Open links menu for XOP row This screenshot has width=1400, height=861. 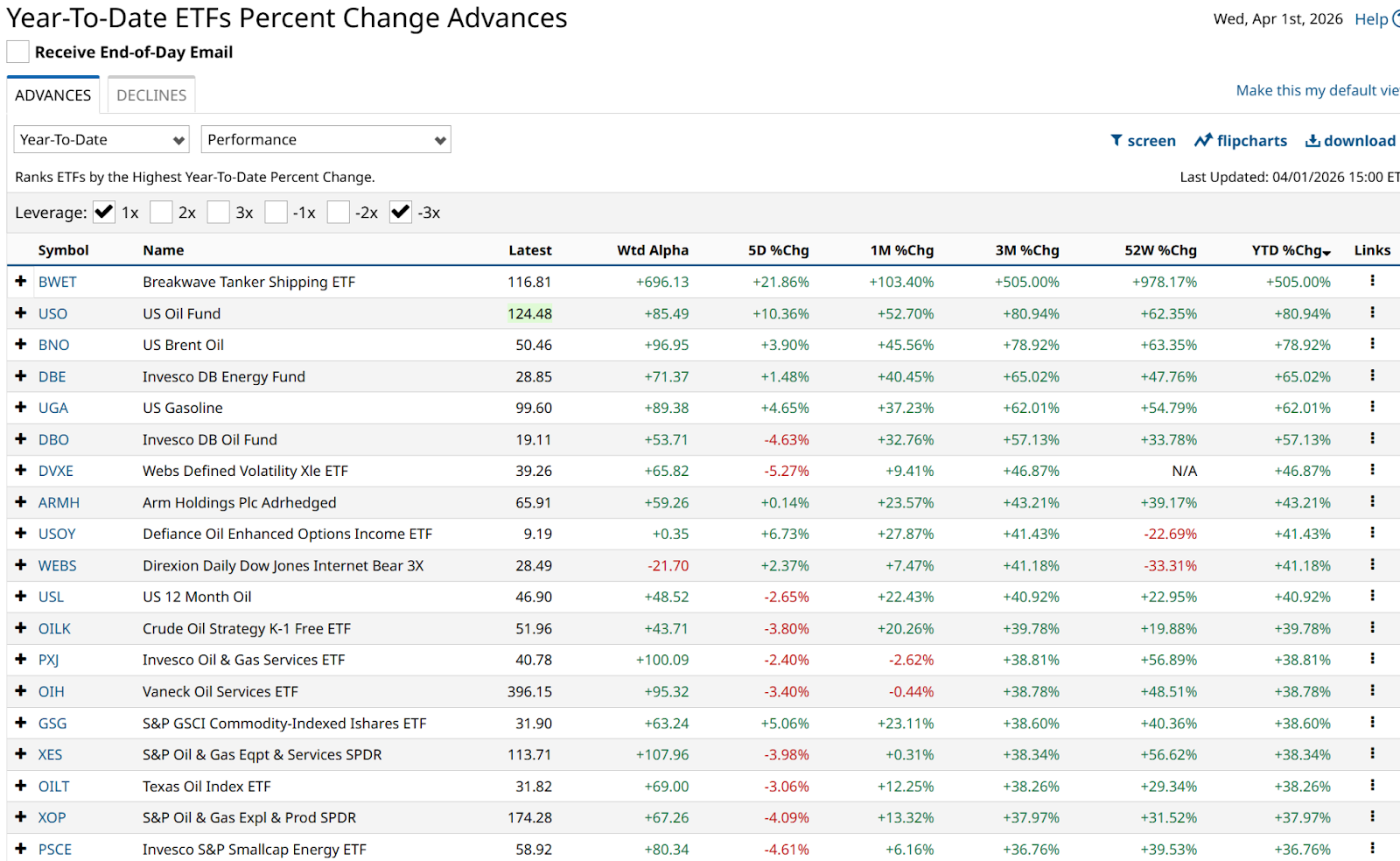pos(1371,816)
